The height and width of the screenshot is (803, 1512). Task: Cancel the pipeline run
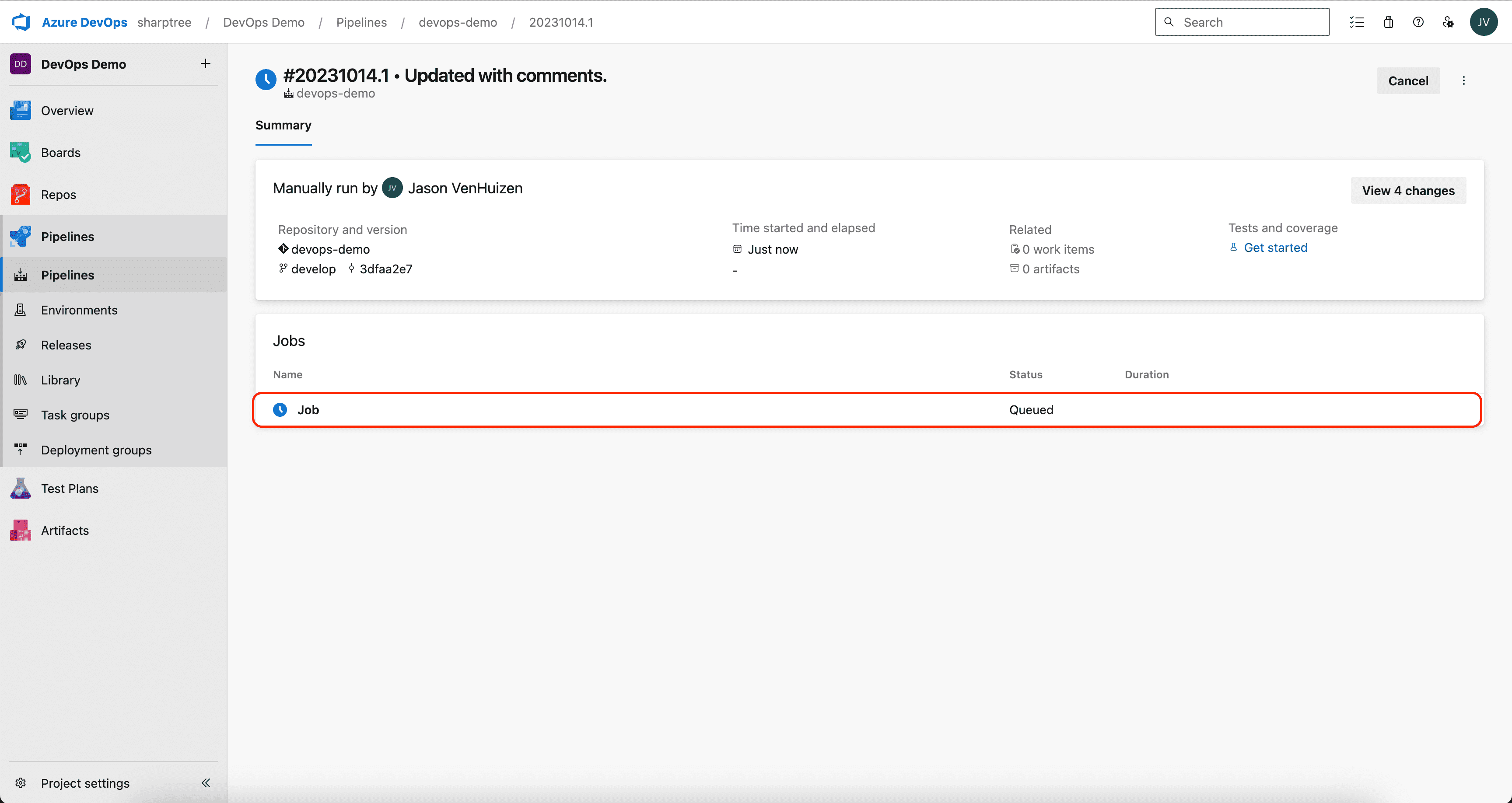tap(1408, 81)
